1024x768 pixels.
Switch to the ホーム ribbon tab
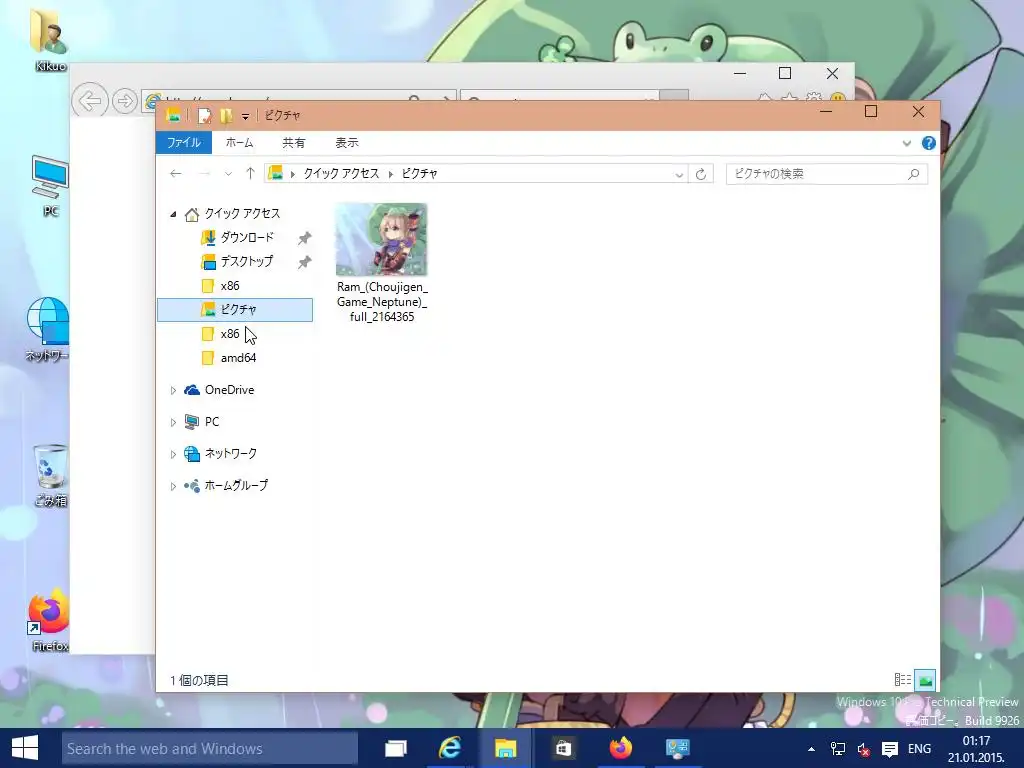point(239,142)
